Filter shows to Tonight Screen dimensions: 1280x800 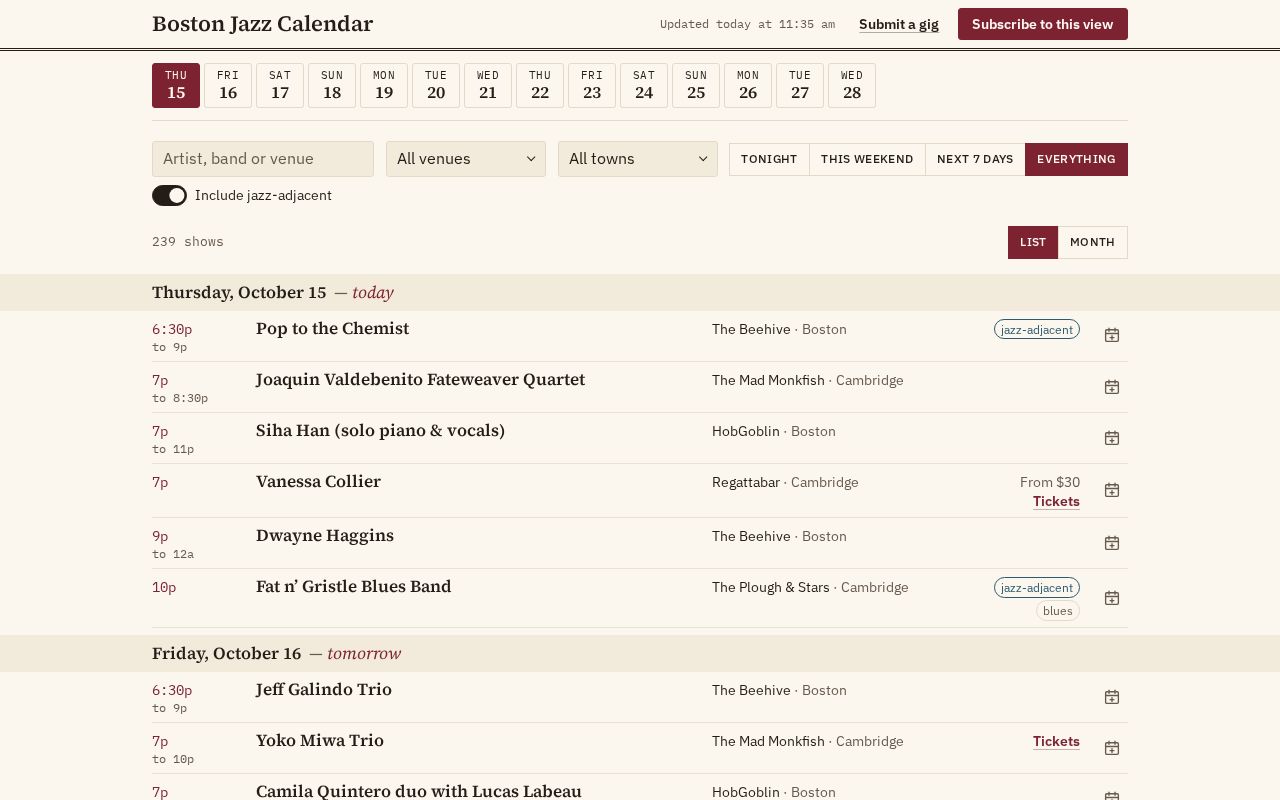pos(769,159)
